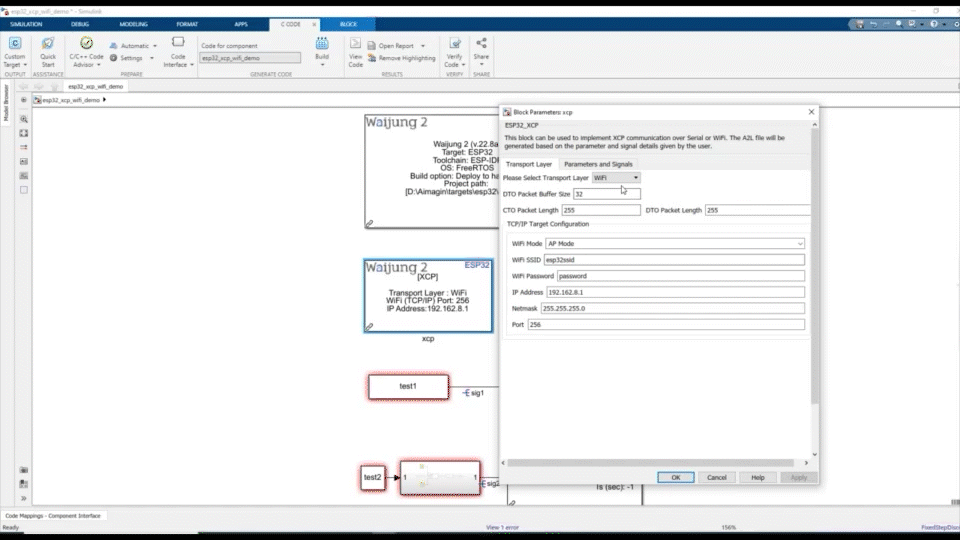Open the Code Interface menu
This screenshot has width=960, height=540.
pos(178,53)
